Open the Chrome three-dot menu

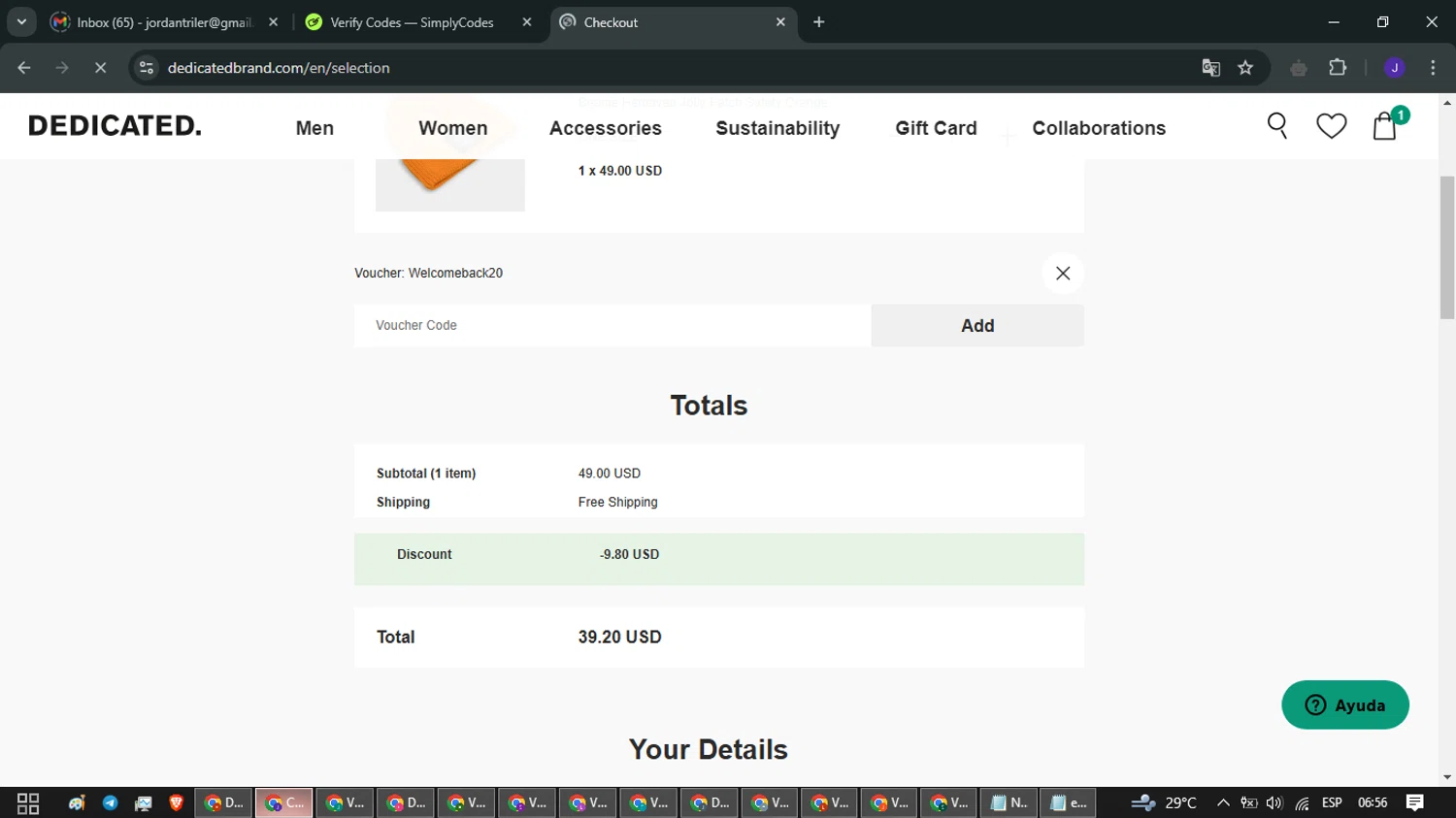(1433, 68)
